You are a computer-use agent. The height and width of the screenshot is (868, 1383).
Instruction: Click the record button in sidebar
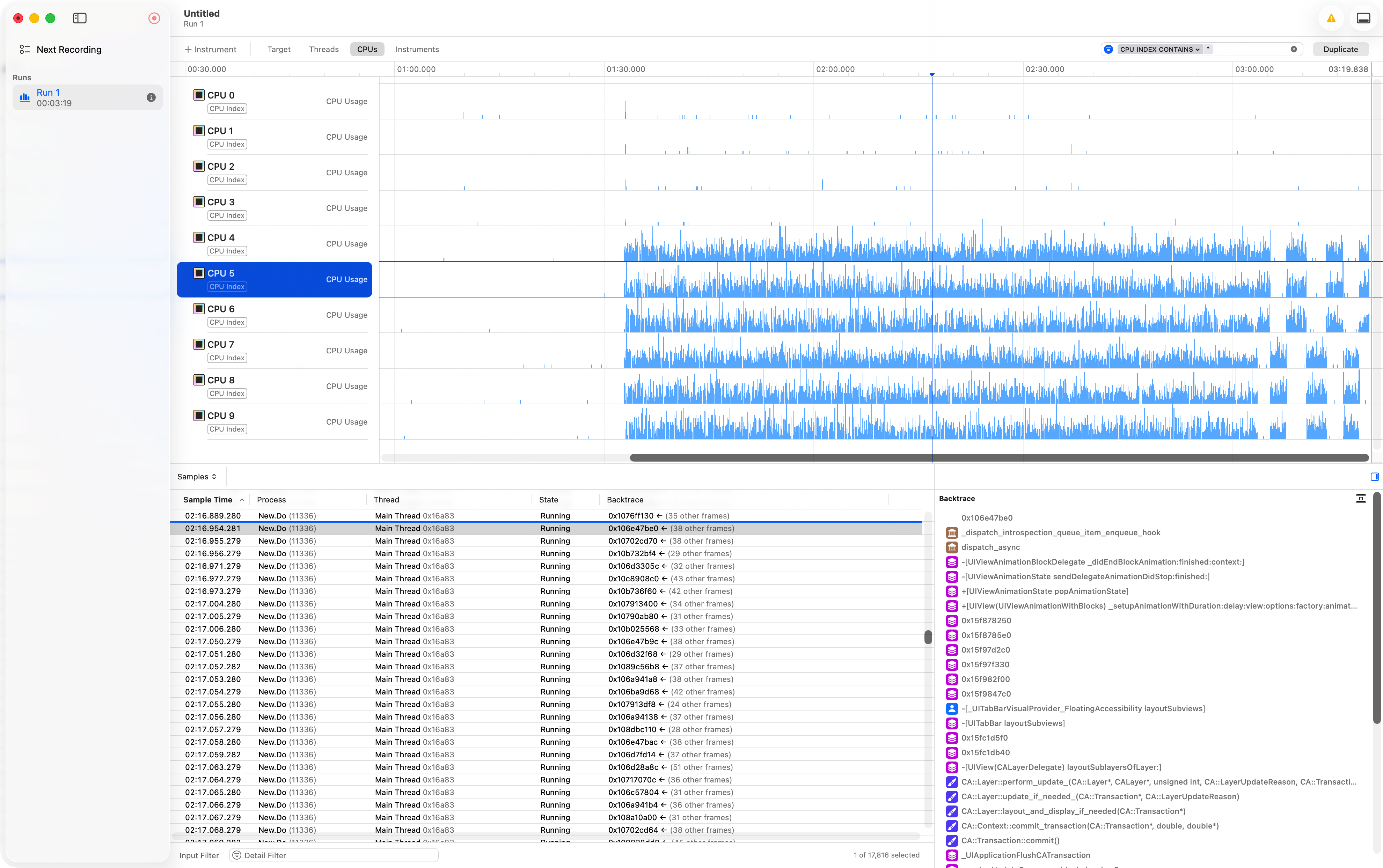point(154,19)
